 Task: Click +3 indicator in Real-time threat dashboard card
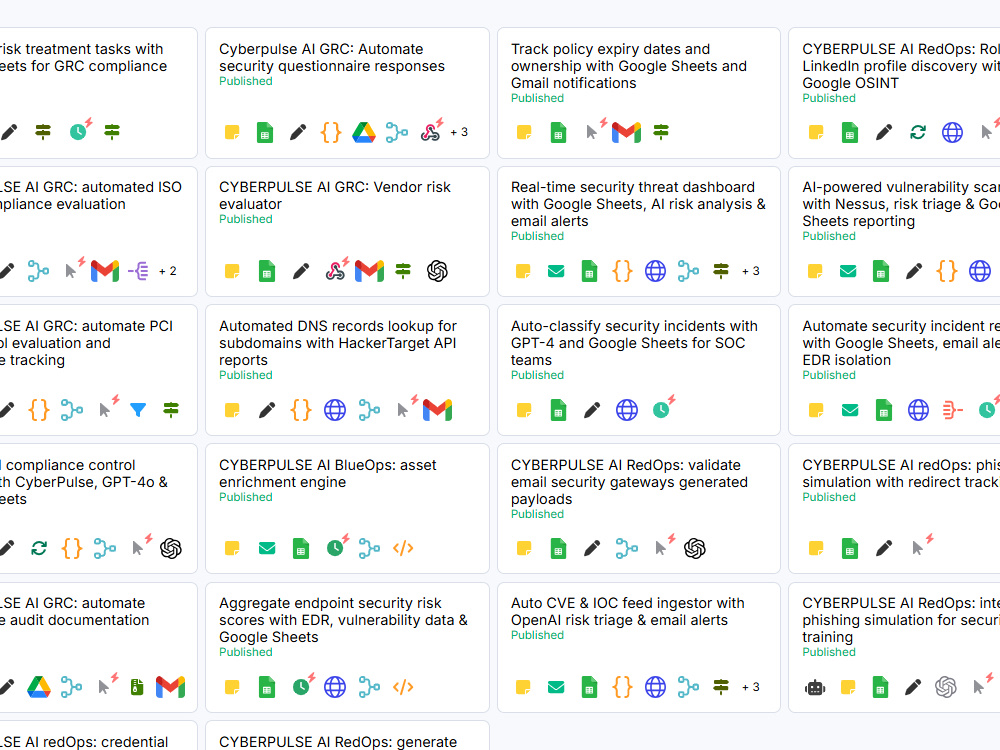(751, 271)
